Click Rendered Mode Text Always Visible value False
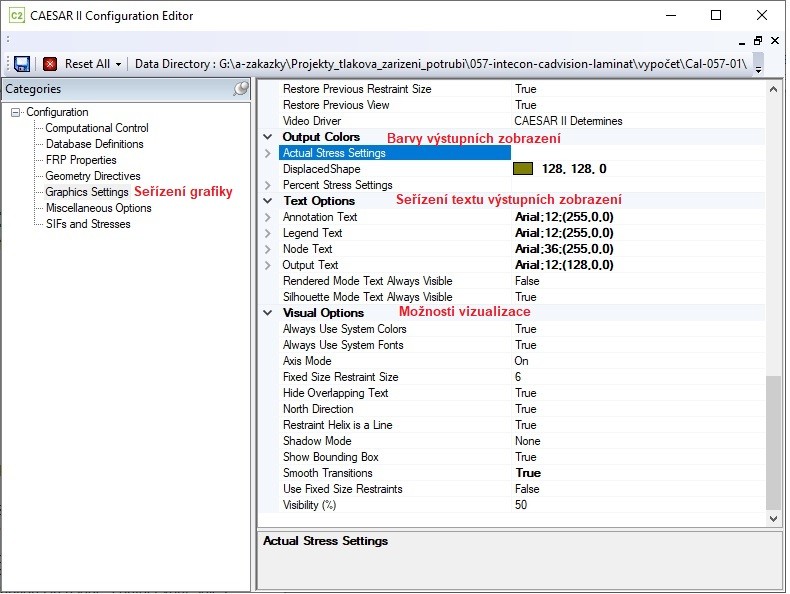The image size is (790, 594). (527, 281)
